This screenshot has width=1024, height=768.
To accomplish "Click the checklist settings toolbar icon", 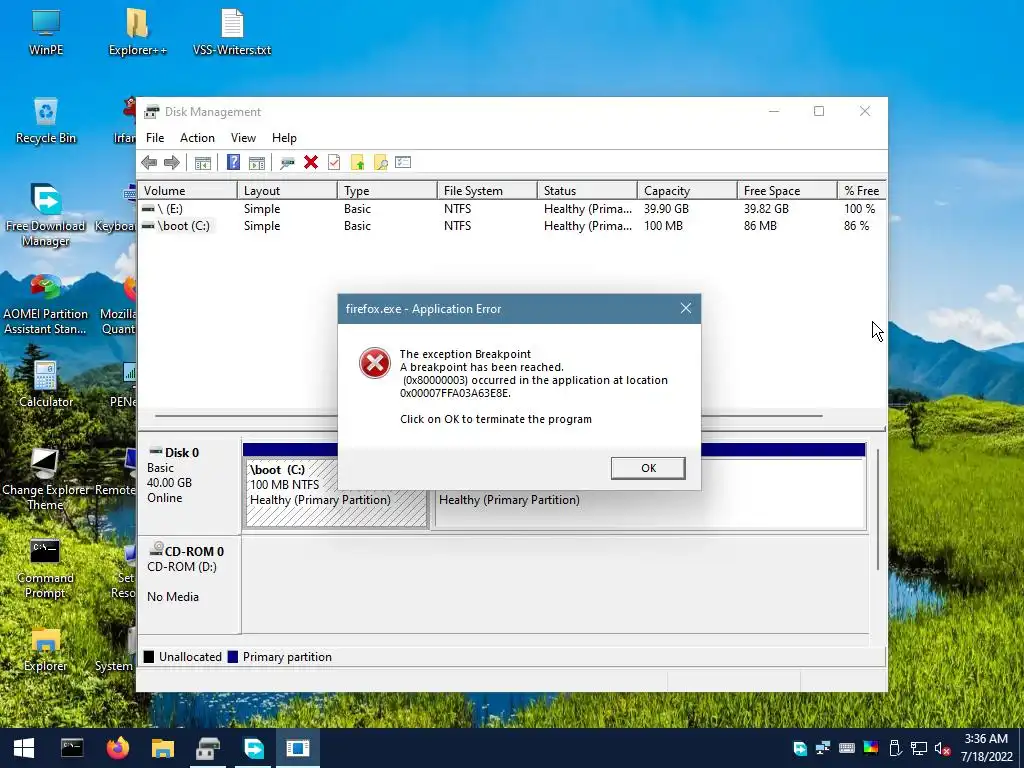I will pyautogui.click(x=403, y=162).
